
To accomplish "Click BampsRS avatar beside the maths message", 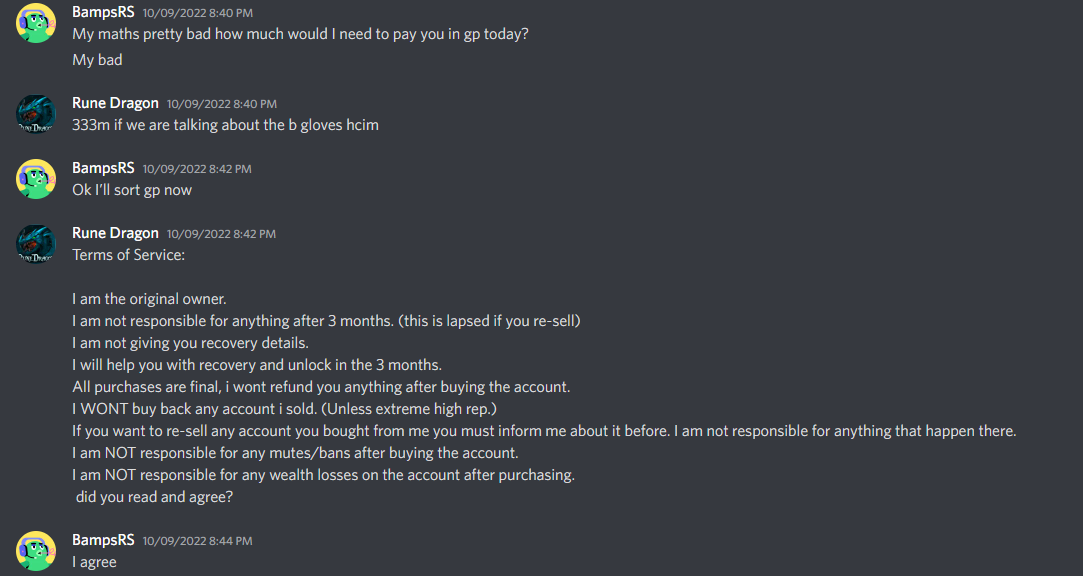I will click(x=36, y=23).
